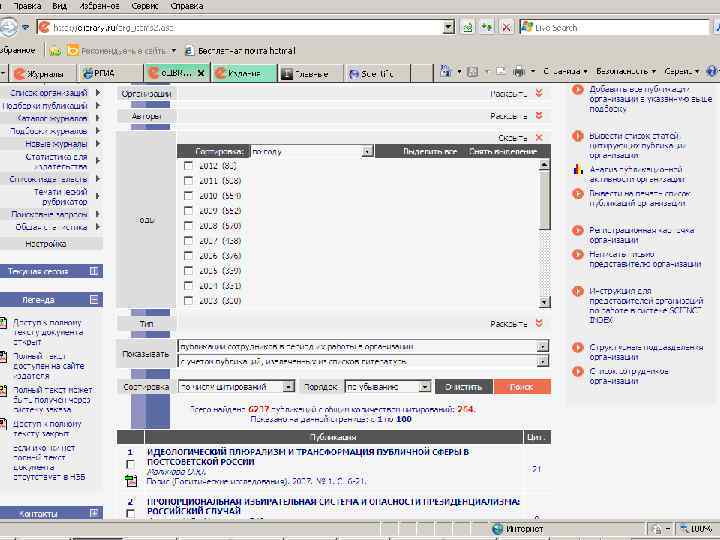Open 'Настройка' sidebar link
720x540 pixels.
(x=45, y=243)
